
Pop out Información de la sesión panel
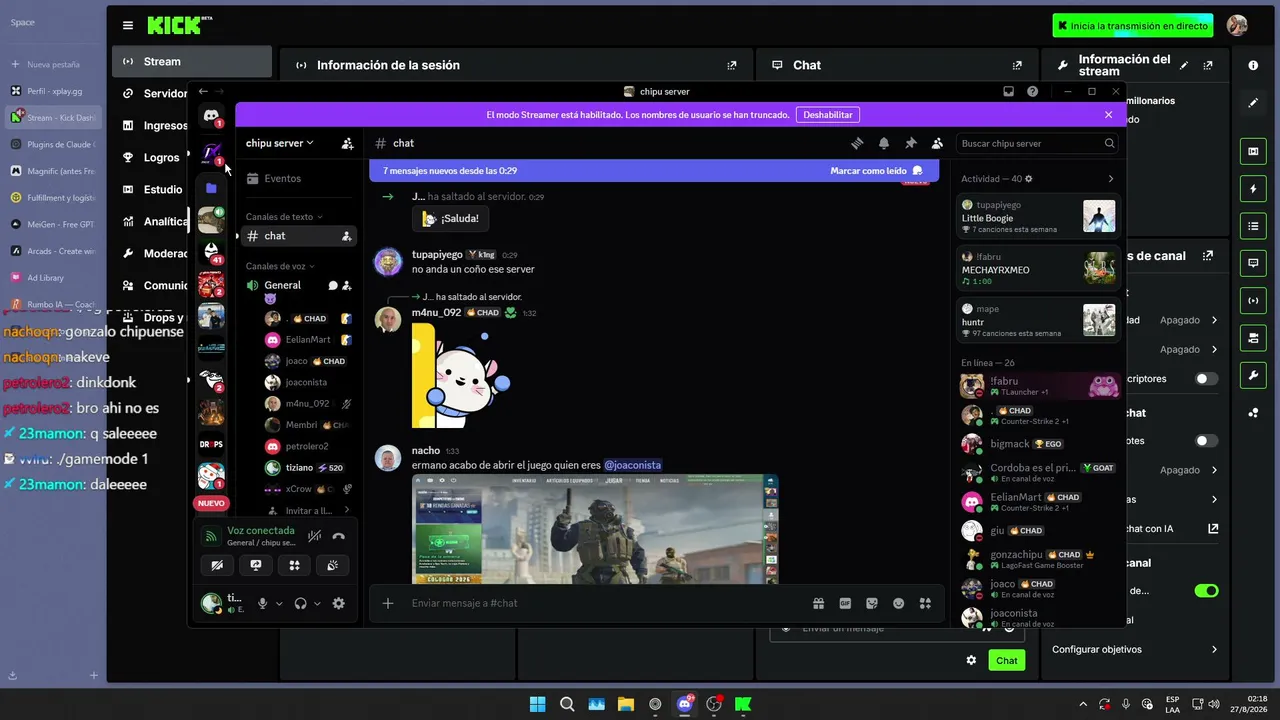point(732,65)
